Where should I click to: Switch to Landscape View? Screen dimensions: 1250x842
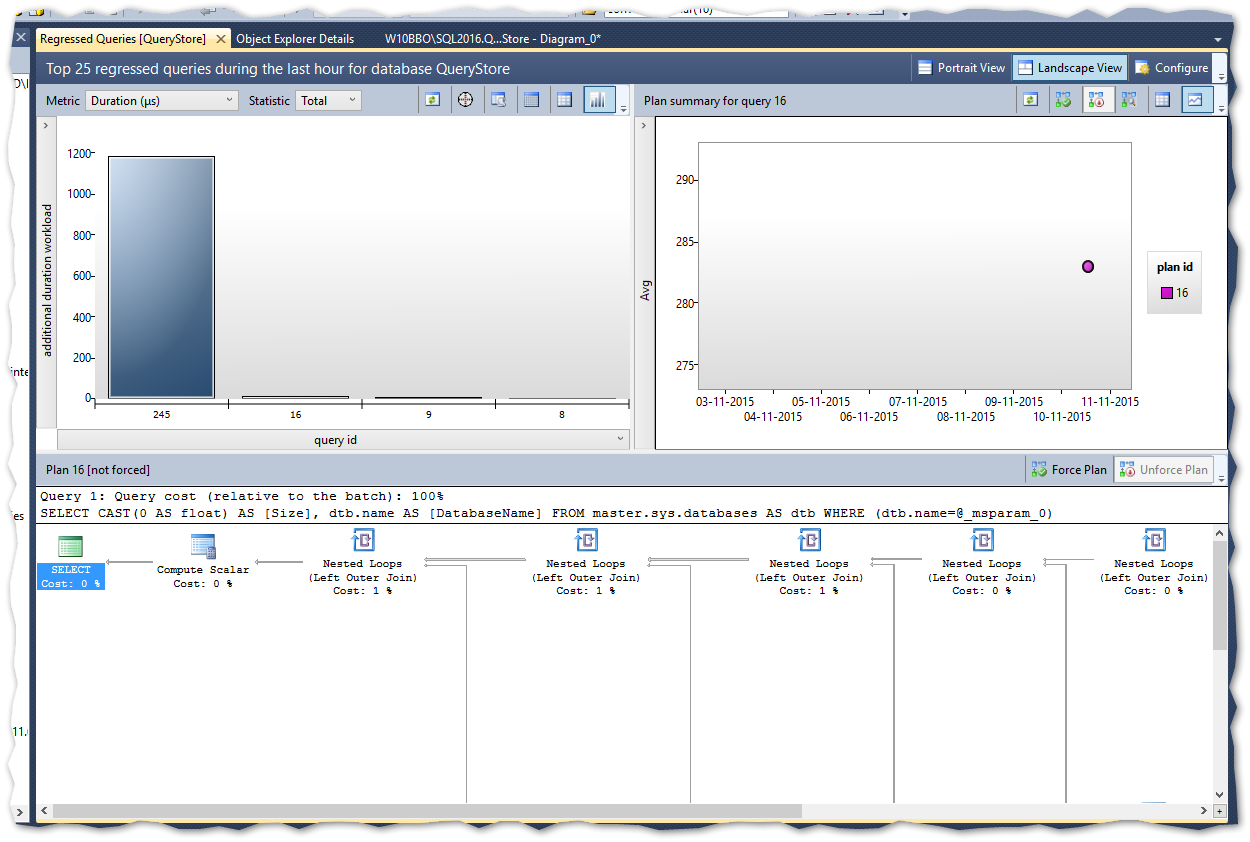coord(1070,68)
